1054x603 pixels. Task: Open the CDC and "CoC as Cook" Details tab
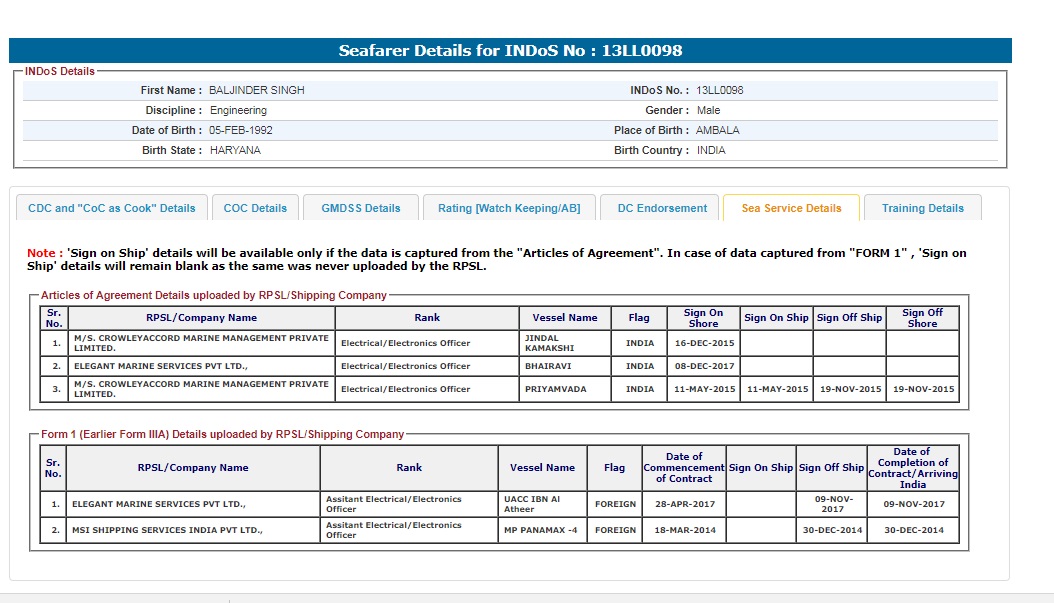tap(112, 208)
